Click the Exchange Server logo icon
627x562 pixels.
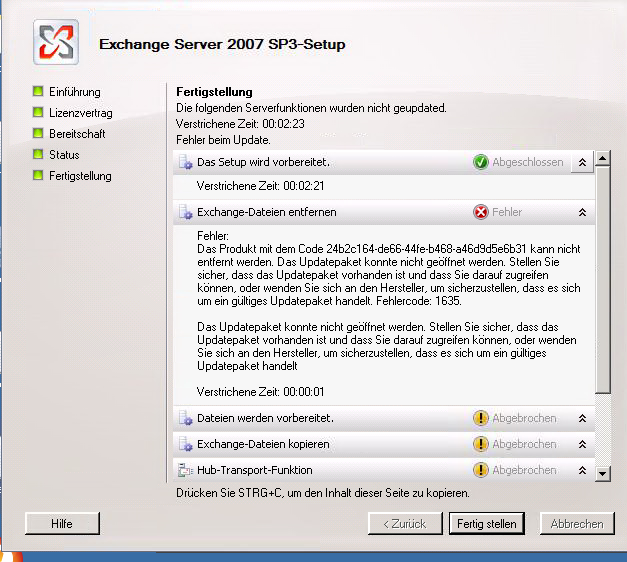click(56, 42)
